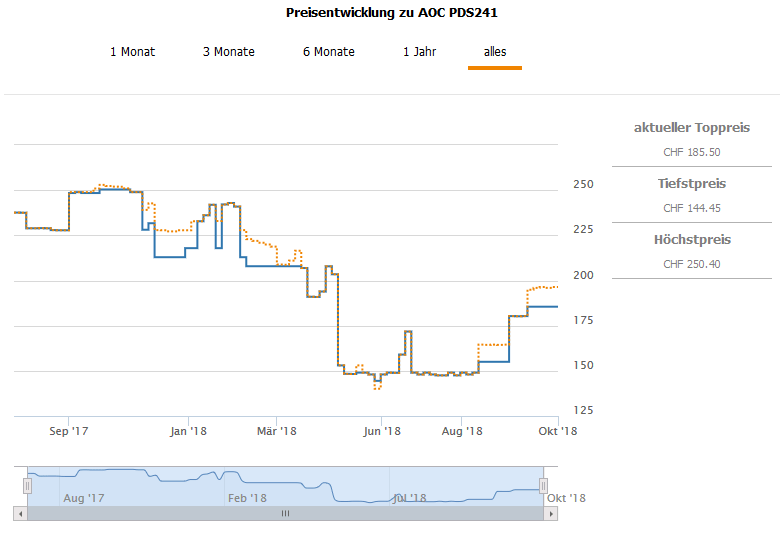Click the CHF 185.50 current price
The image size is (781, 534).
(x=692, y=153)
